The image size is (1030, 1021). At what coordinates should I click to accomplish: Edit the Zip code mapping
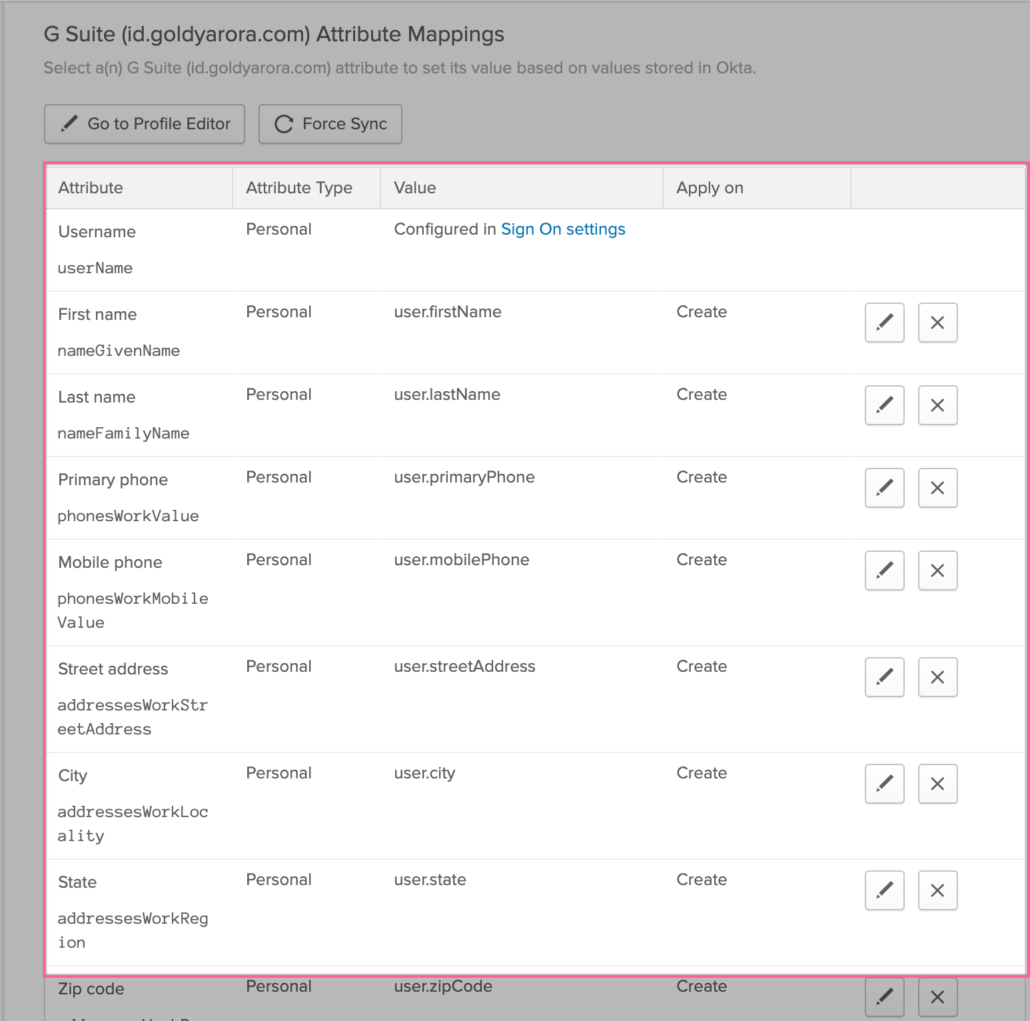[884, 997]
